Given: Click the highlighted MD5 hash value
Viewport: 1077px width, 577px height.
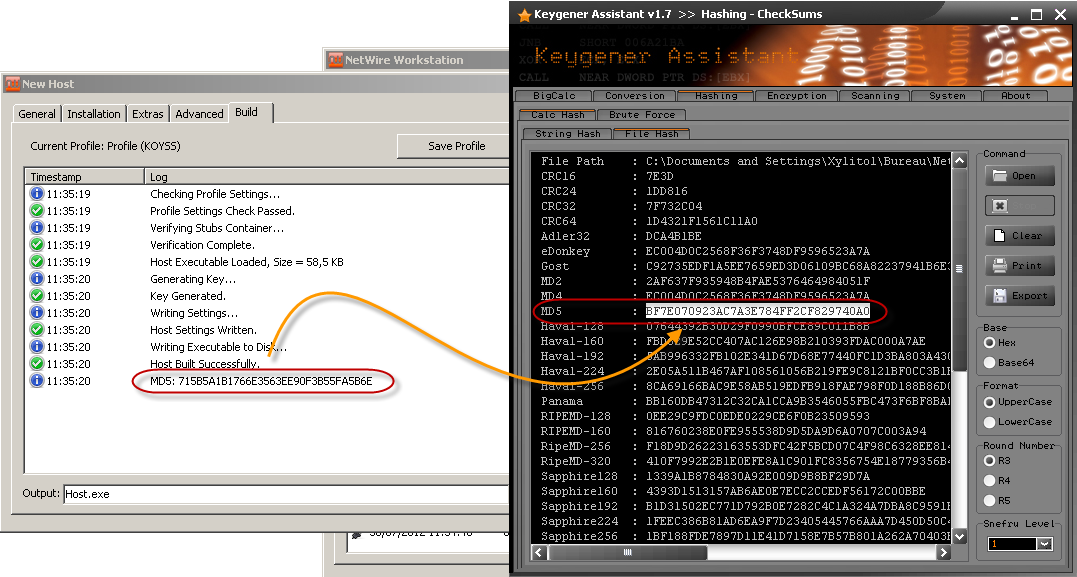Looking at the screenshot, I should point(757,311).
